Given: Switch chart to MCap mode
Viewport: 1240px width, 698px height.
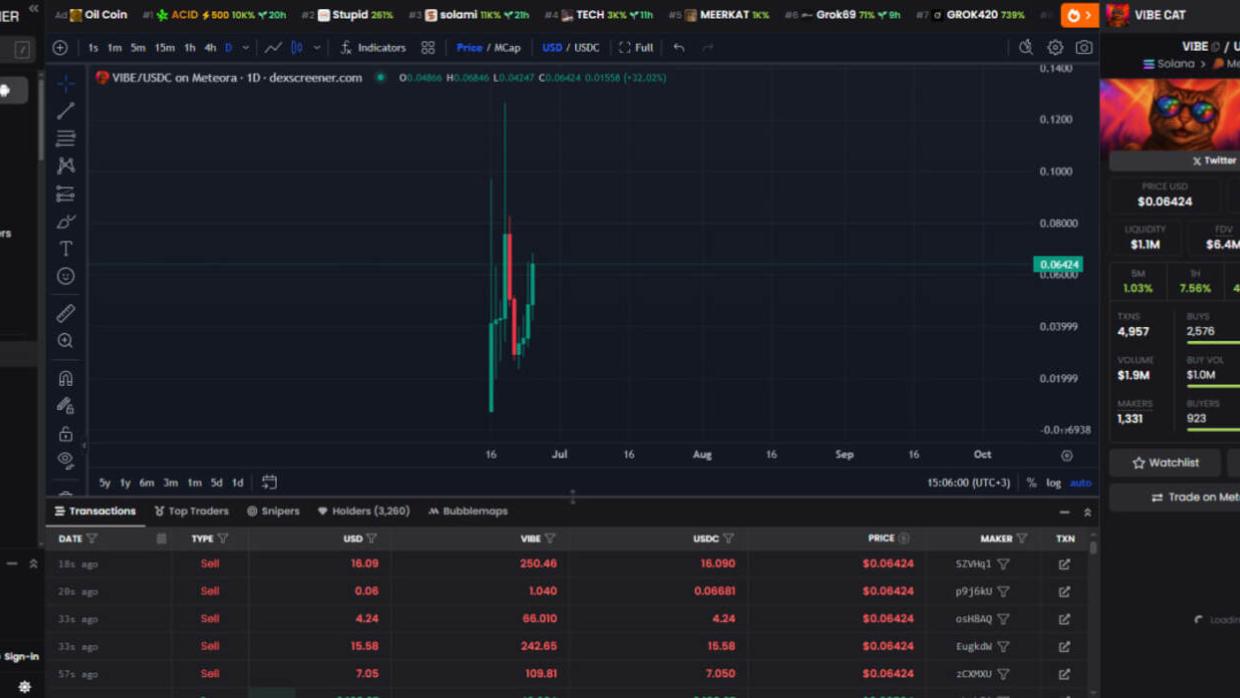Looking at the screenshot, I should [x=507, y=47].
